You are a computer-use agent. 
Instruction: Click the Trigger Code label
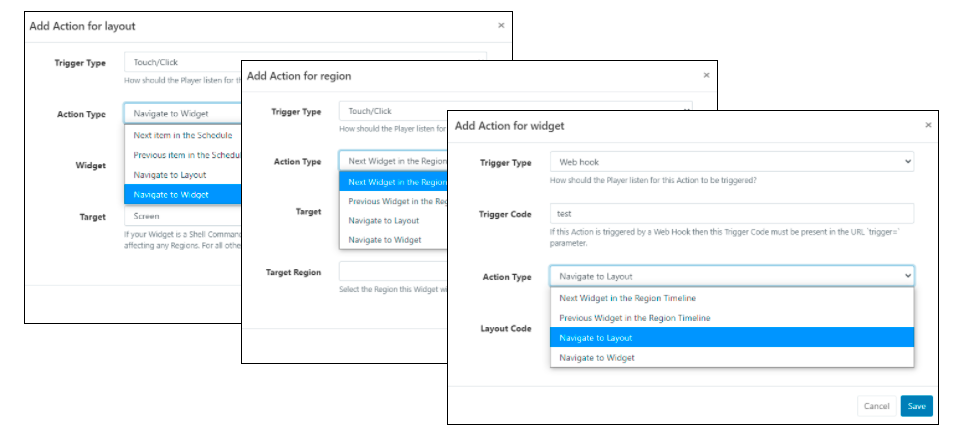point(506,214)
